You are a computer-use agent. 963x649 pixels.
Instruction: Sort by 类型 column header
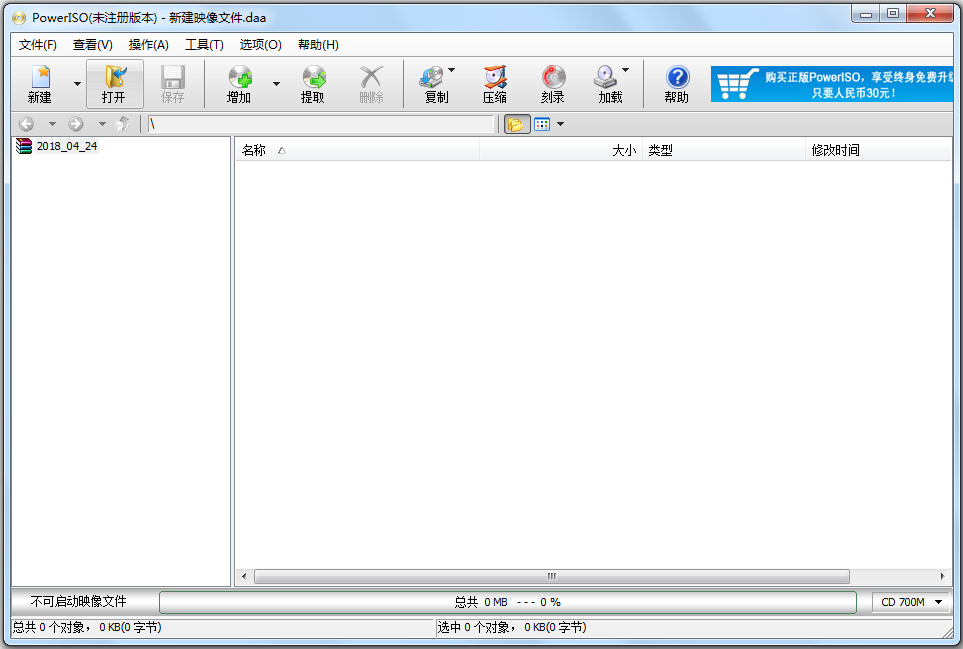[x=723, y=150]
